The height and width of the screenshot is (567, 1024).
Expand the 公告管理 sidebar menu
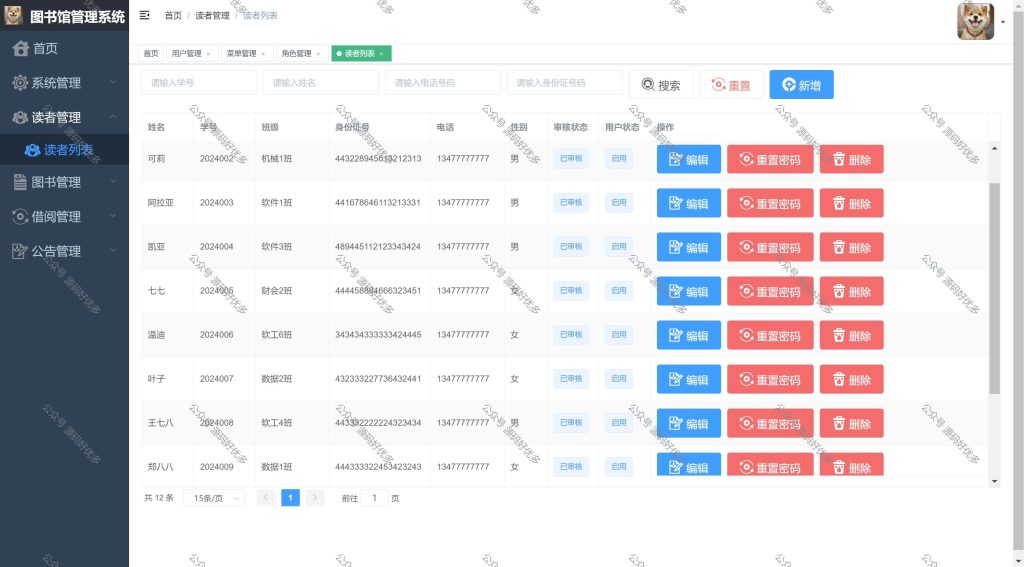point(64,251)
